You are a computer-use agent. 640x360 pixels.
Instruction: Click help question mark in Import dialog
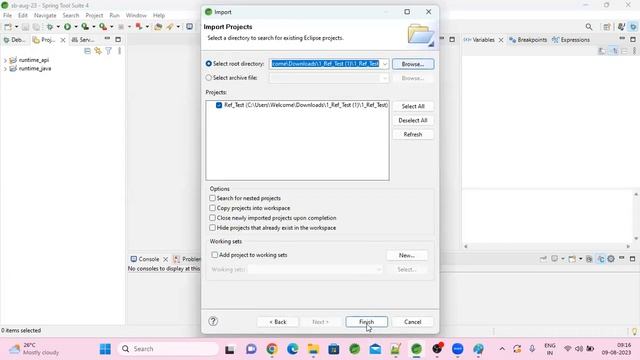click(213, 321)
